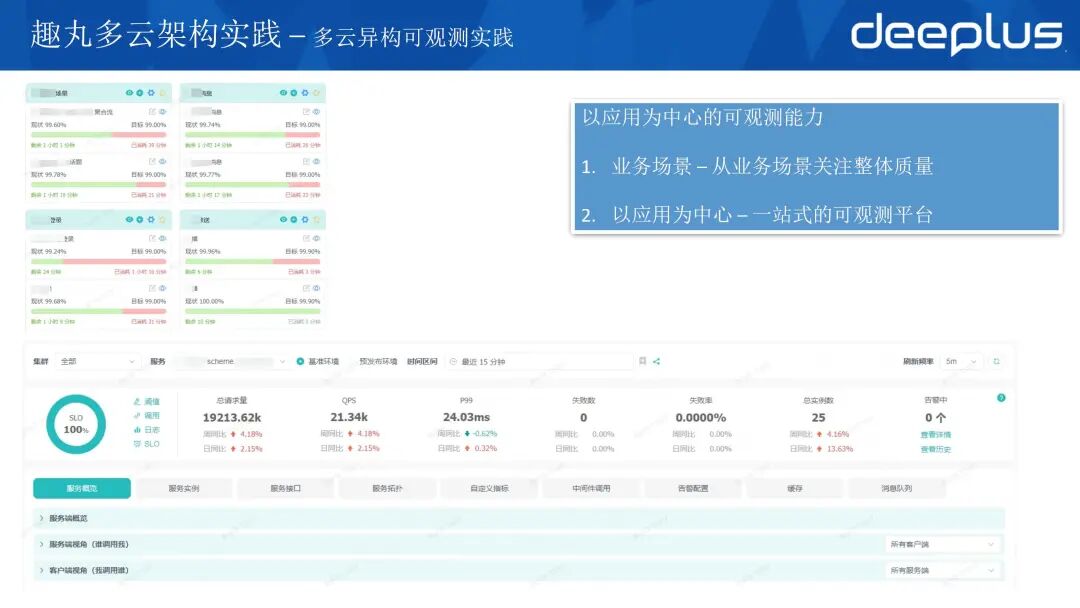Open the 阈值 shortcut beside the SLO ring
Screen dimensions: 1080x608
pos(147,401)
